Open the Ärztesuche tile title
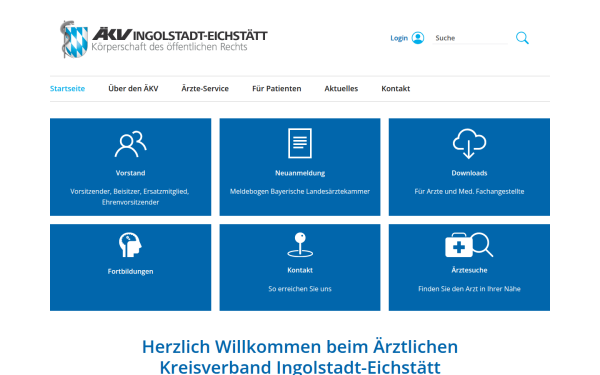The height and width of the screenshot is (375, 600). point(469,270)
